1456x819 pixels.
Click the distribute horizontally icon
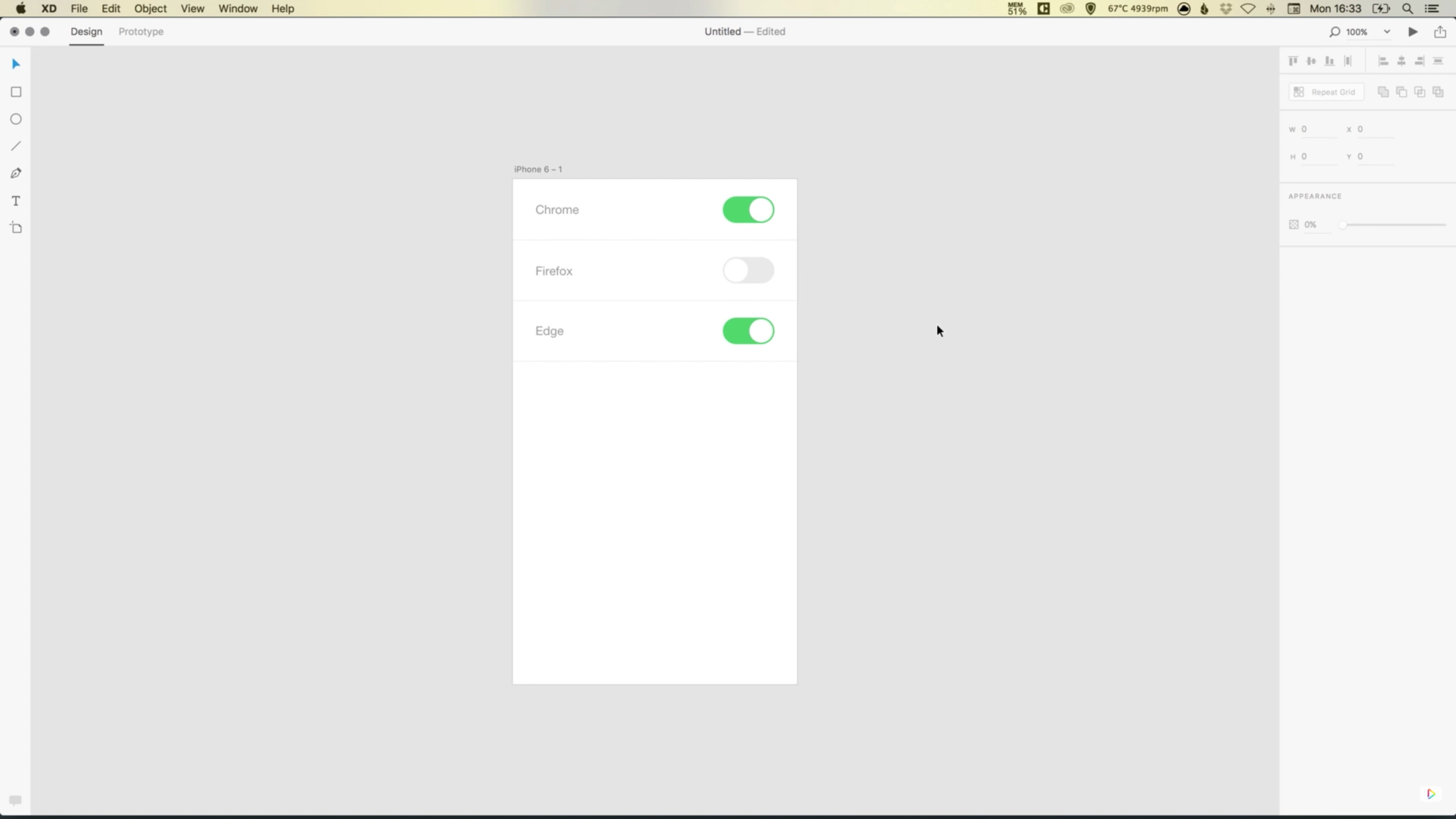[x=1347, y=60]
